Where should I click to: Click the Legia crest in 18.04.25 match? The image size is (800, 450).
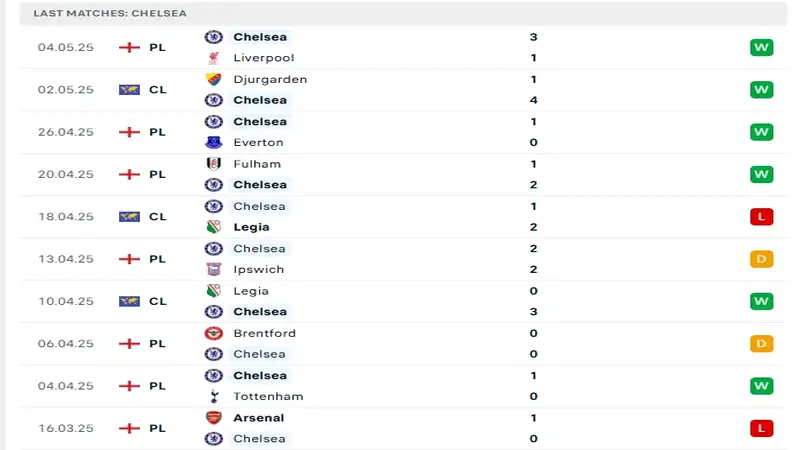(x=214, y=227)
